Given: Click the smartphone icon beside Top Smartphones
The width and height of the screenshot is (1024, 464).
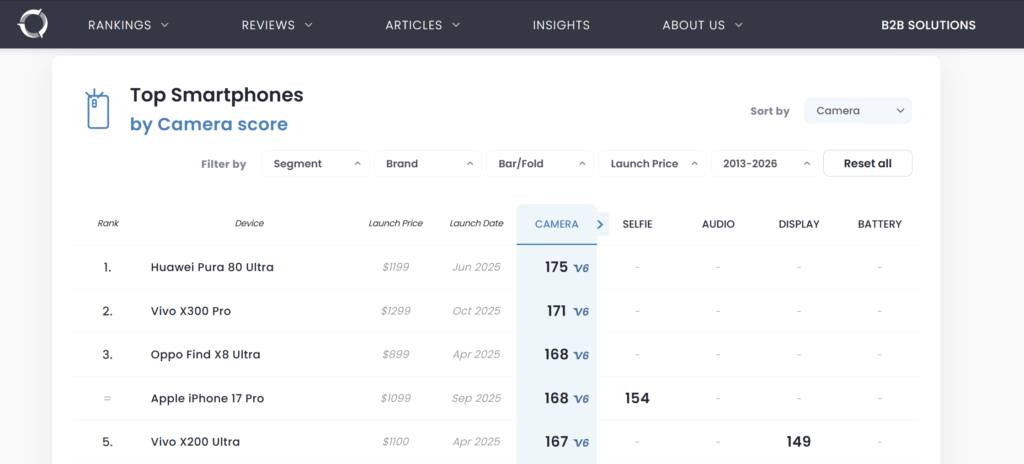Looking at the screenshot, I should point(97,109).
